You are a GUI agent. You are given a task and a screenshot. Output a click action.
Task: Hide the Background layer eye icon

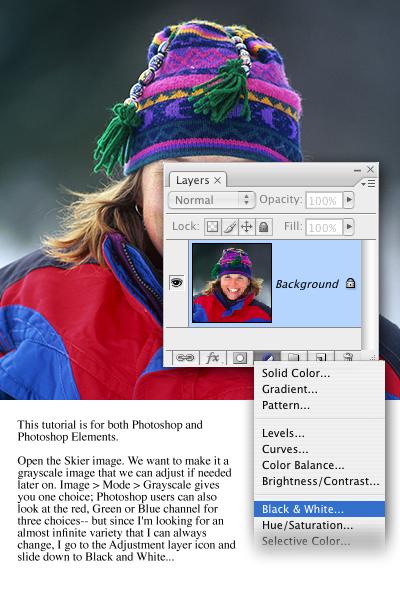tap(177, 282)
